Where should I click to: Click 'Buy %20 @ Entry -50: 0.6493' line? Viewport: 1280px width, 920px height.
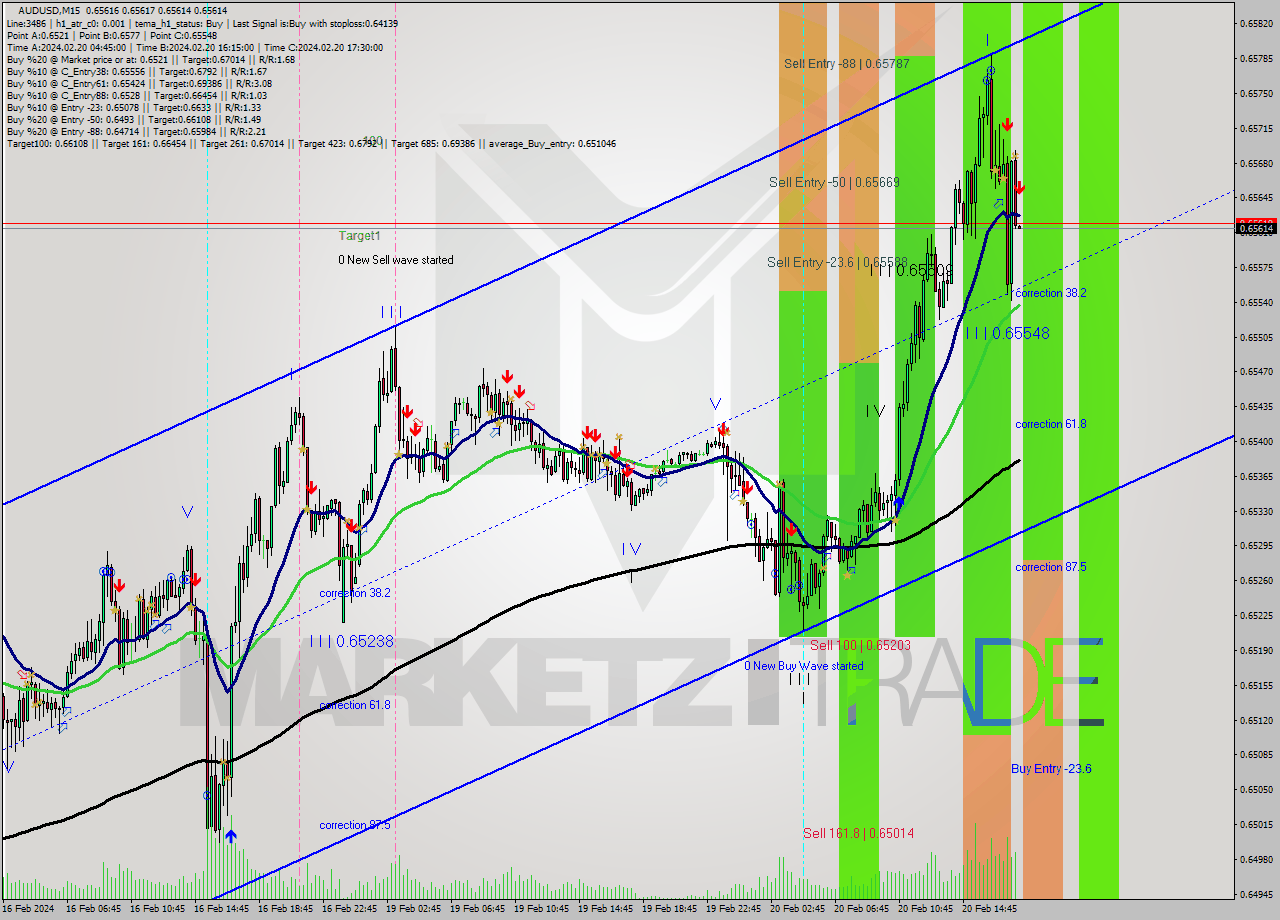pyautogui.click(x=133, y=119)
